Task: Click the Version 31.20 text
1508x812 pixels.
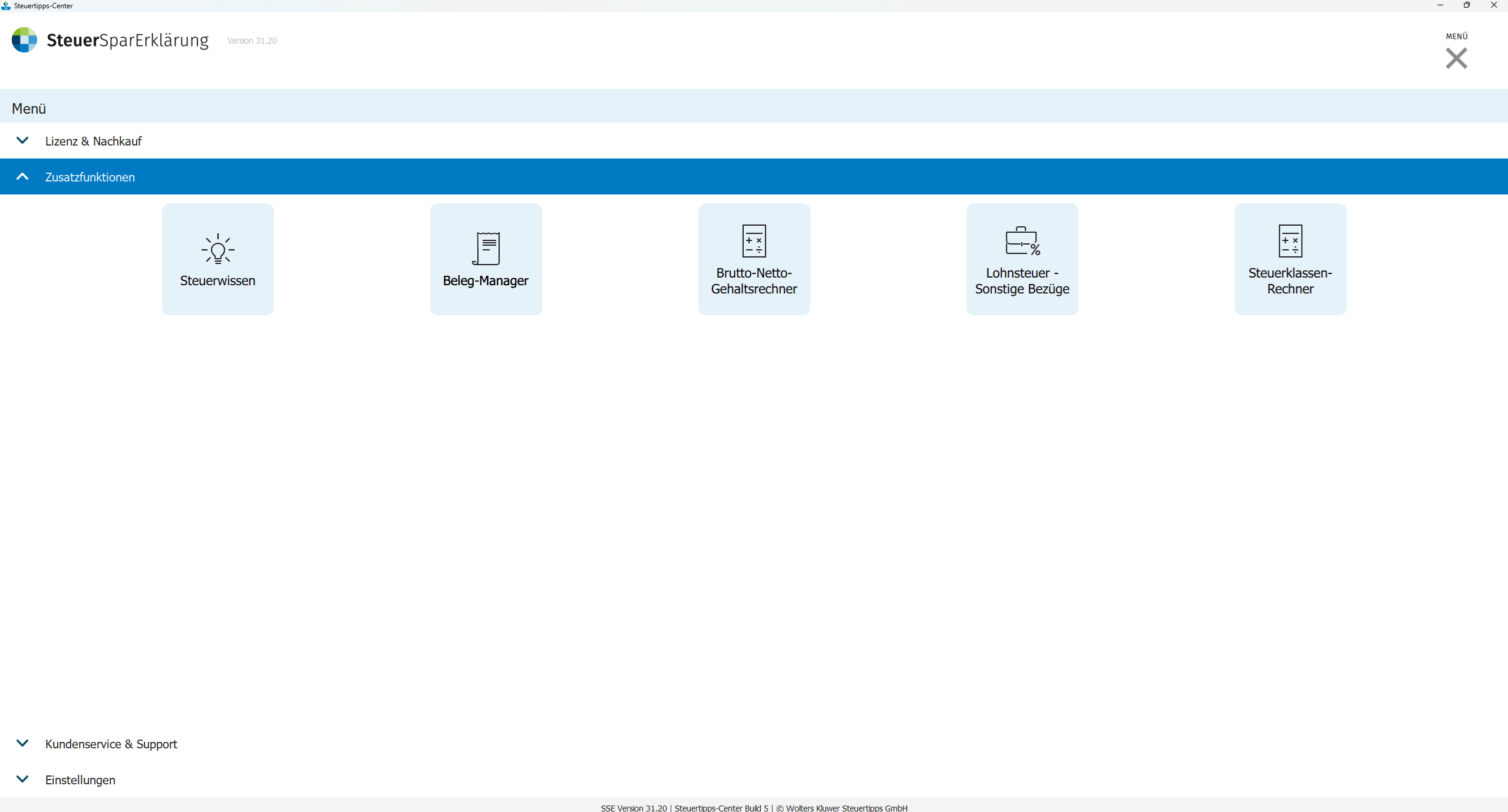Action: click(252, 41)
